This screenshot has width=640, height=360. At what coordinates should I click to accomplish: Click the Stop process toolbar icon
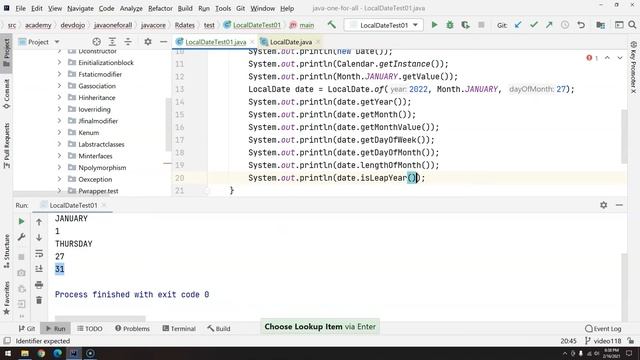click(x=481, y=25)
